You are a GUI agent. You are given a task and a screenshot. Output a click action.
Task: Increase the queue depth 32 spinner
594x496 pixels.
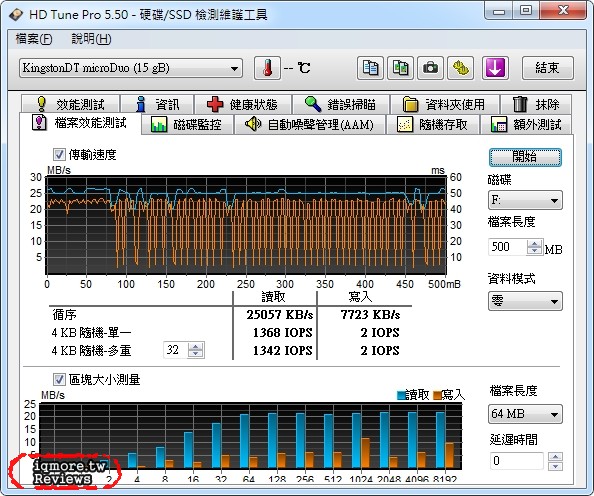pyautogui.click(x=195, y=347)
